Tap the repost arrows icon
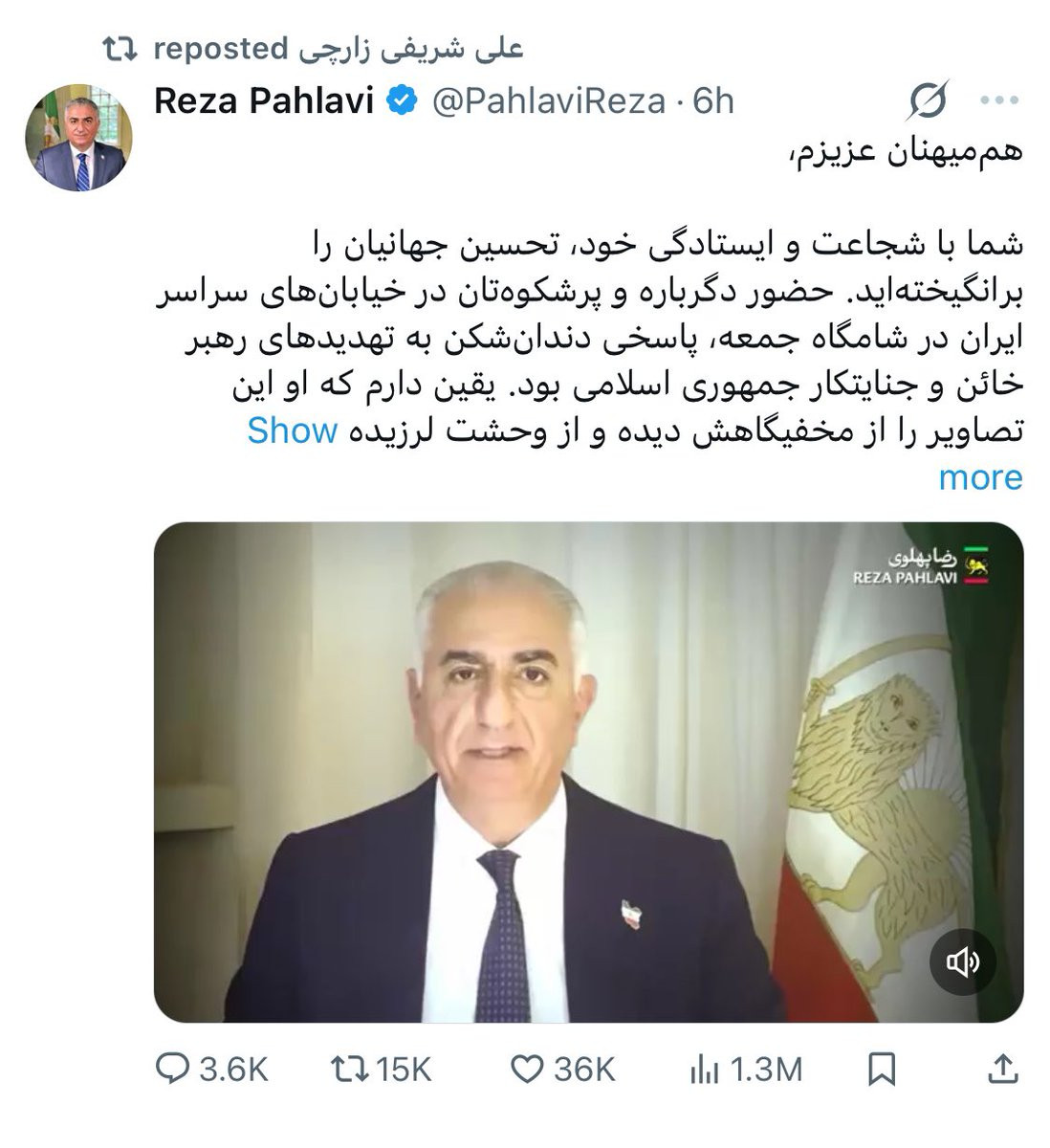 coord(348,1069)
